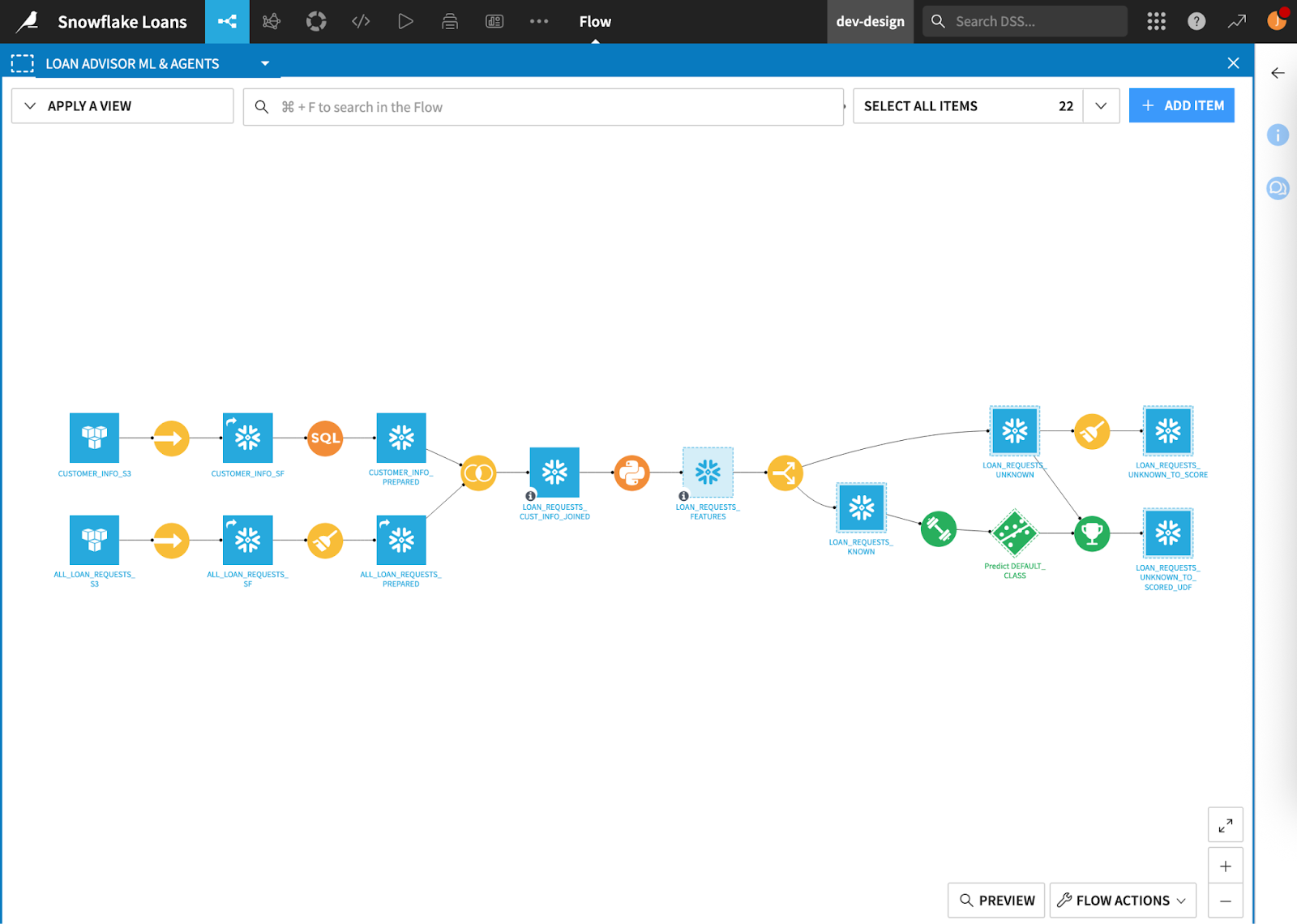This screenshot has height=924, width=1297.
Task: Open the code notebooks nav icon
Action: pos(361,22)
